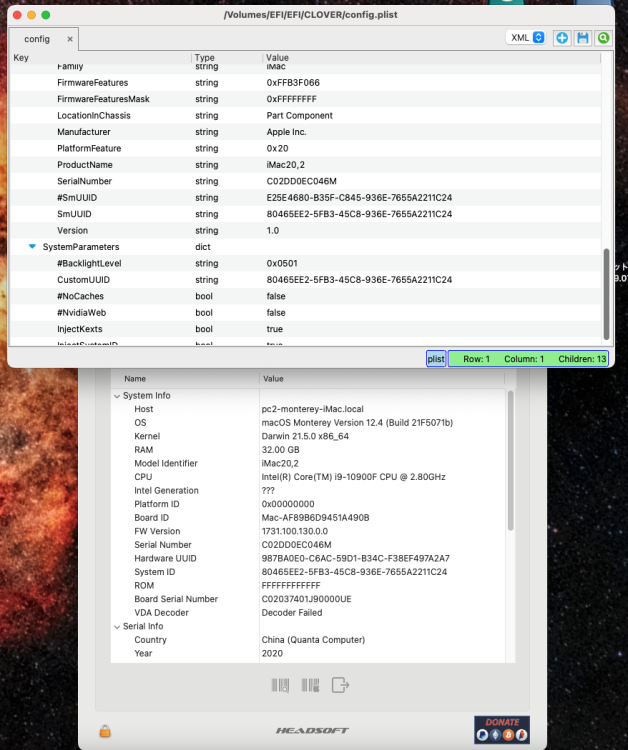
Task: Select the #SmUUID key
Action: (x=77, y=198)
